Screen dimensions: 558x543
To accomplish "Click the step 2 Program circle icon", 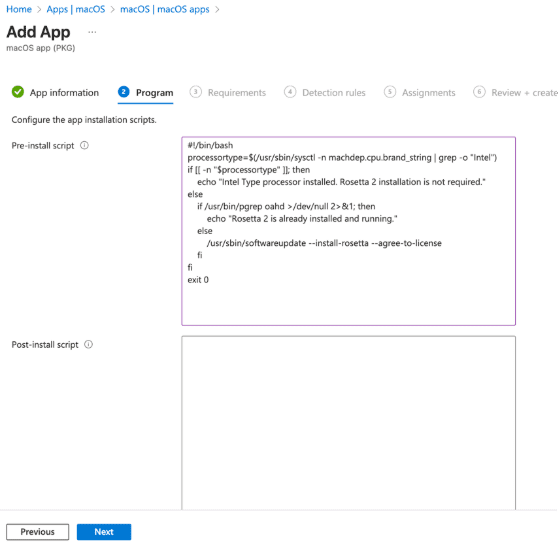I will (x=123, y=92).
